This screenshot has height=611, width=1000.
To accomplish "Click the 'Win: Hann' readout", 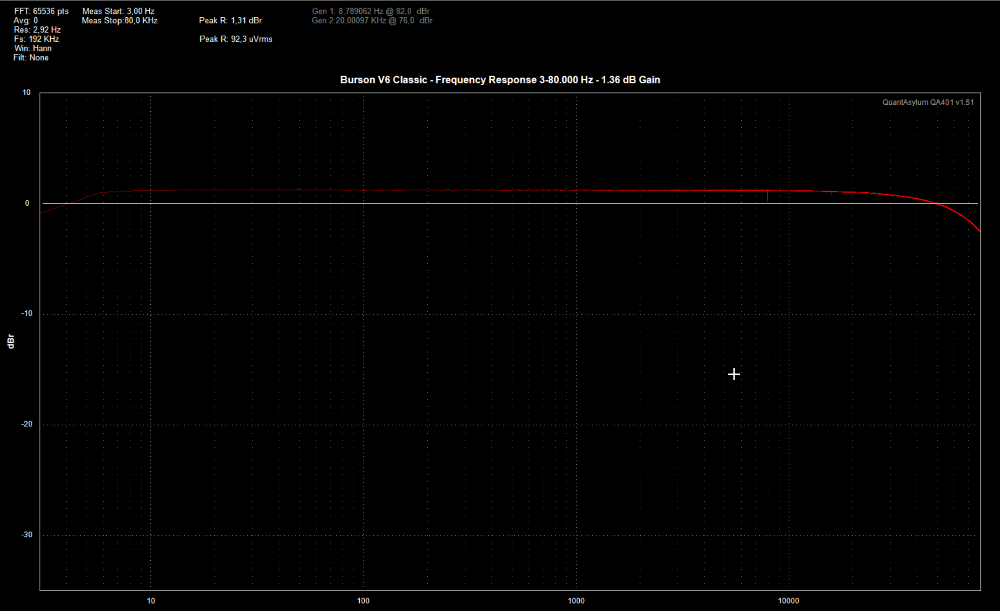I will (33, 48).
